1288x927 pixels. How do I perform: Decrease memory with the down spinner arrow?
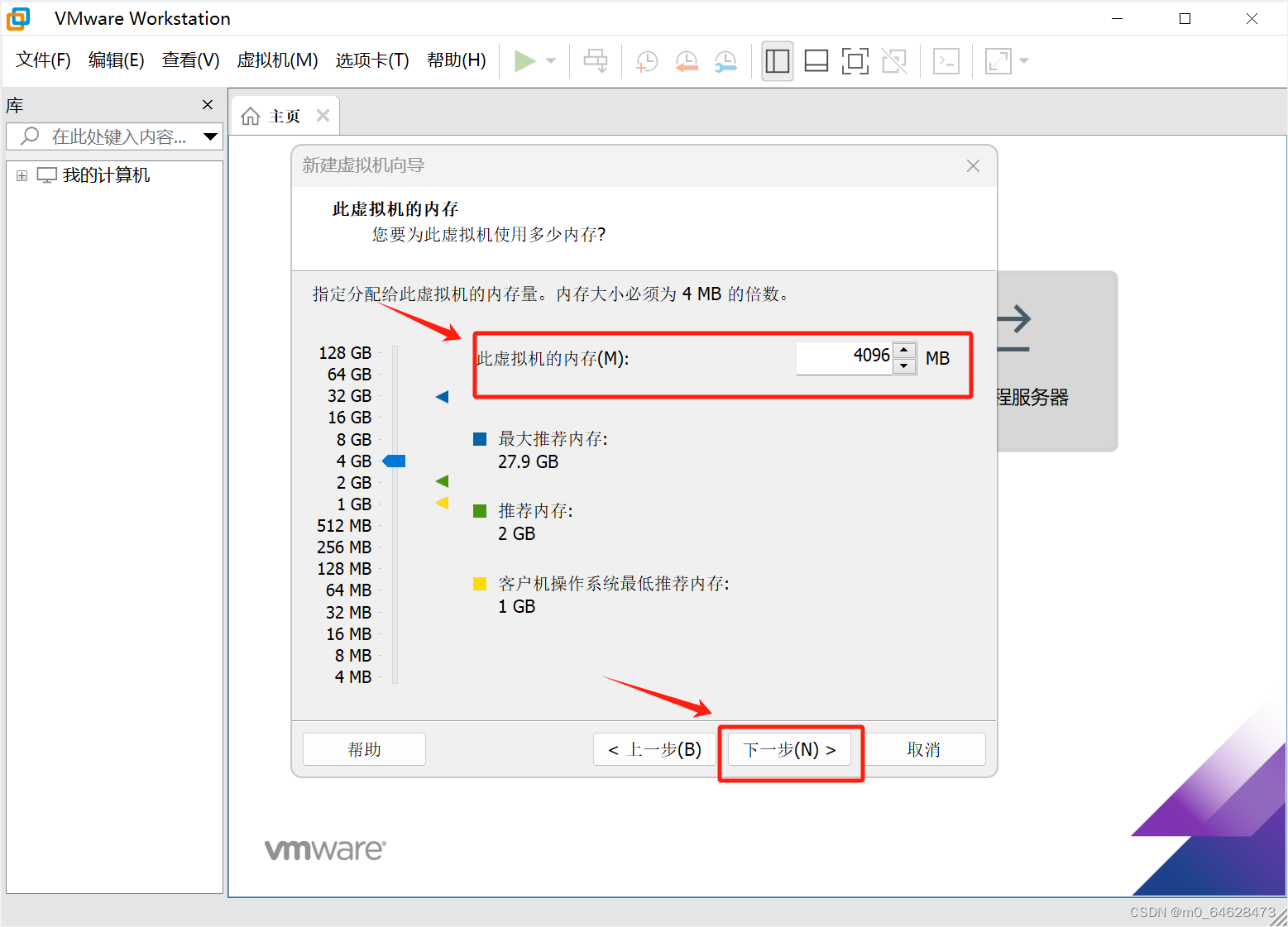(904, 366)
